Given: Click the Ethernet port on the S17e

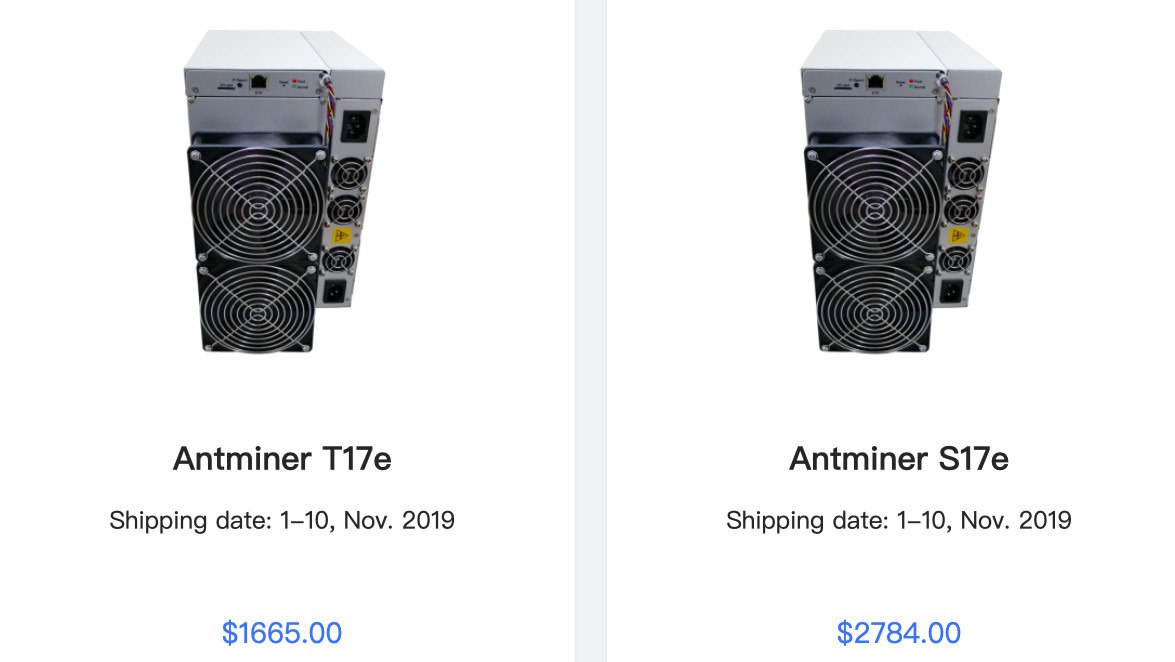Looking at the screenshot, I should coord(877,78).
